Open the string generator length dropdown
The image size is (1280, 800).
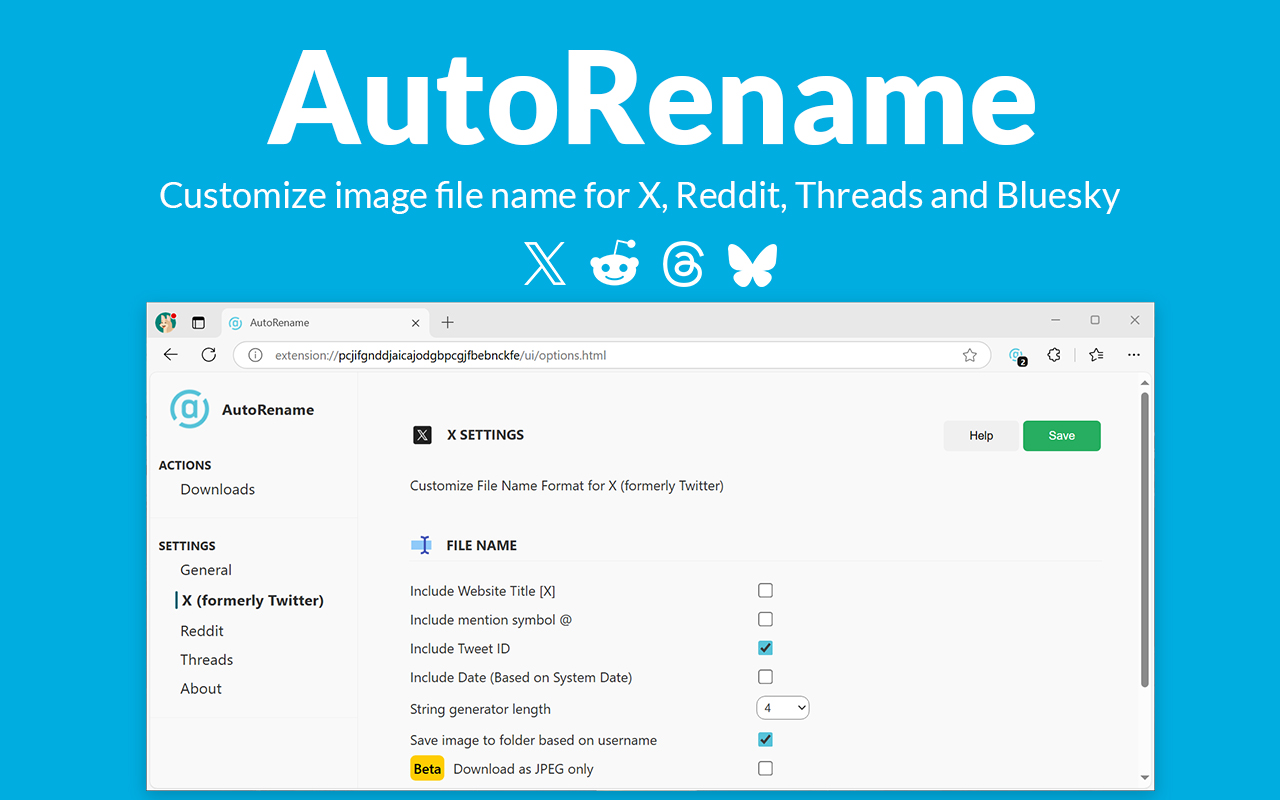[x=783, y=707]
